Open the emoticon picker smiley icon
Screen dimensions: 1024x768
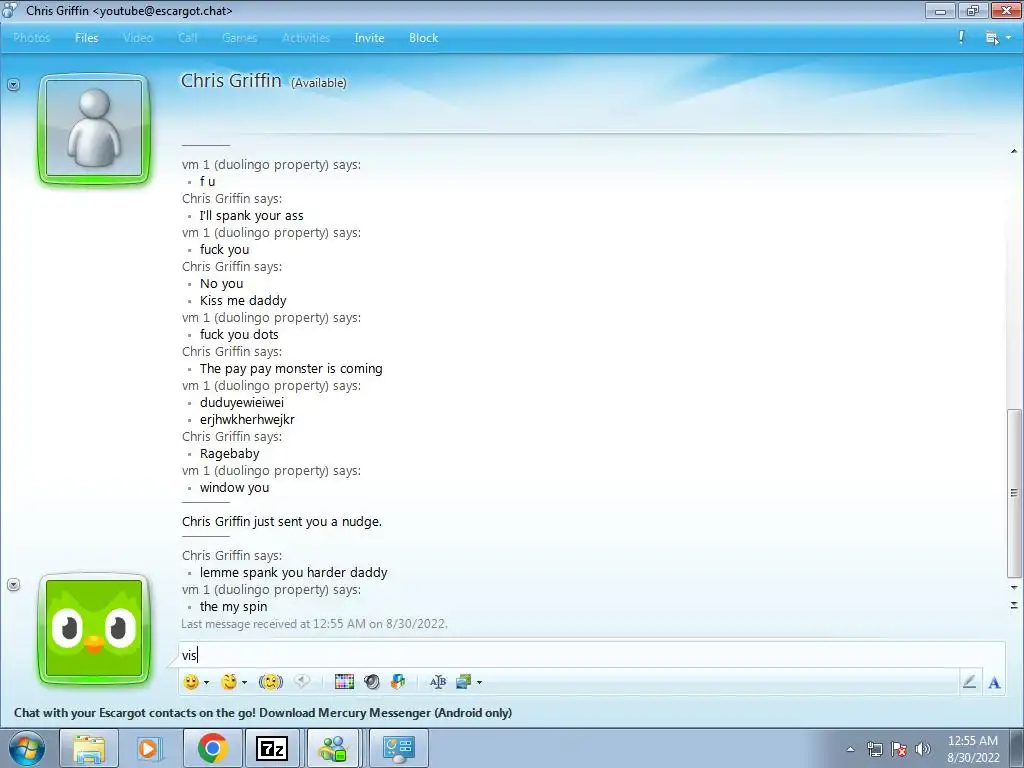[191, 682]
